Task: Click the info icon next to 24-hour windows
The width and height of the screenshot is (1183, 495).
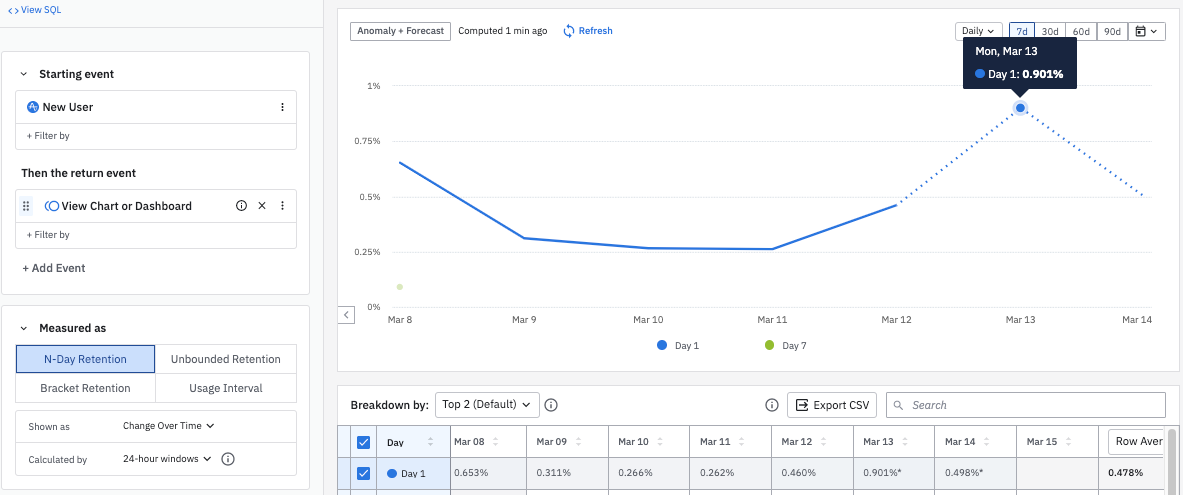Action: (x=227, y=459)
